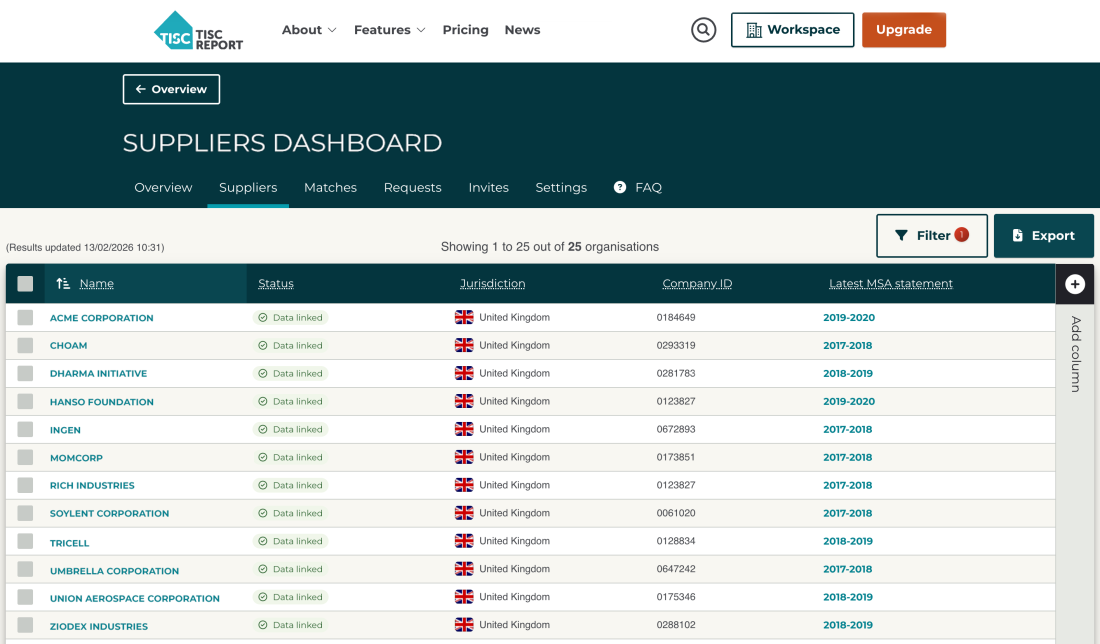
Task: Expand the Features dropdown menu
Action: click(x=389, y=30)
